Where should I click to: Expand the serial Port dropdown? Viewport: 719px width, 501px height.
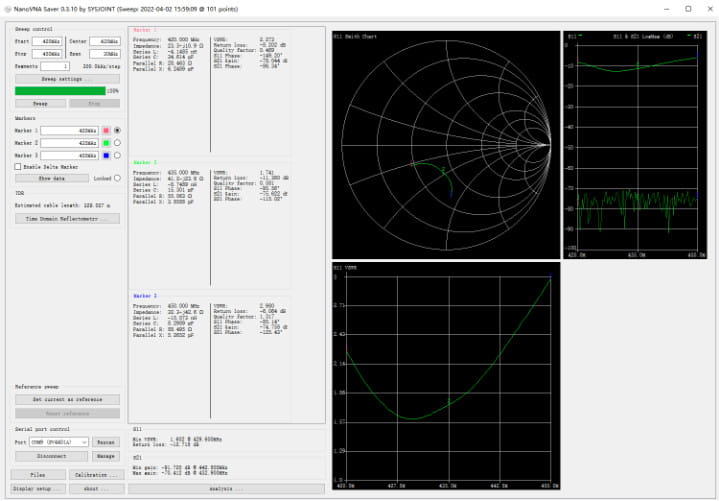point(60,441)
